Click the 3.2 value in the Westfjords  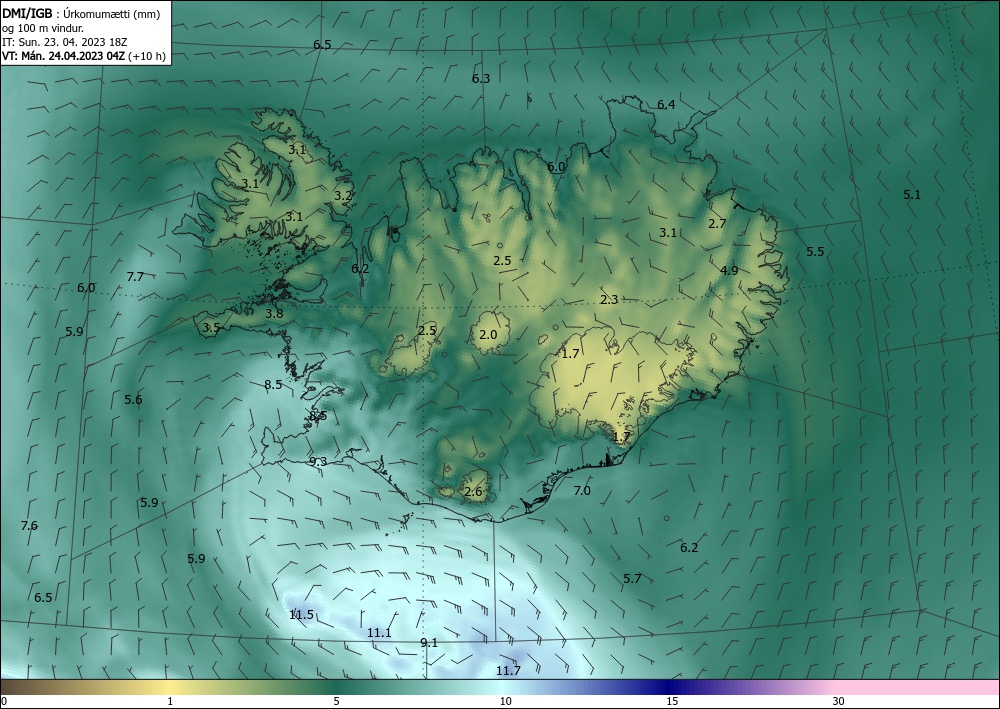(343, 196)
